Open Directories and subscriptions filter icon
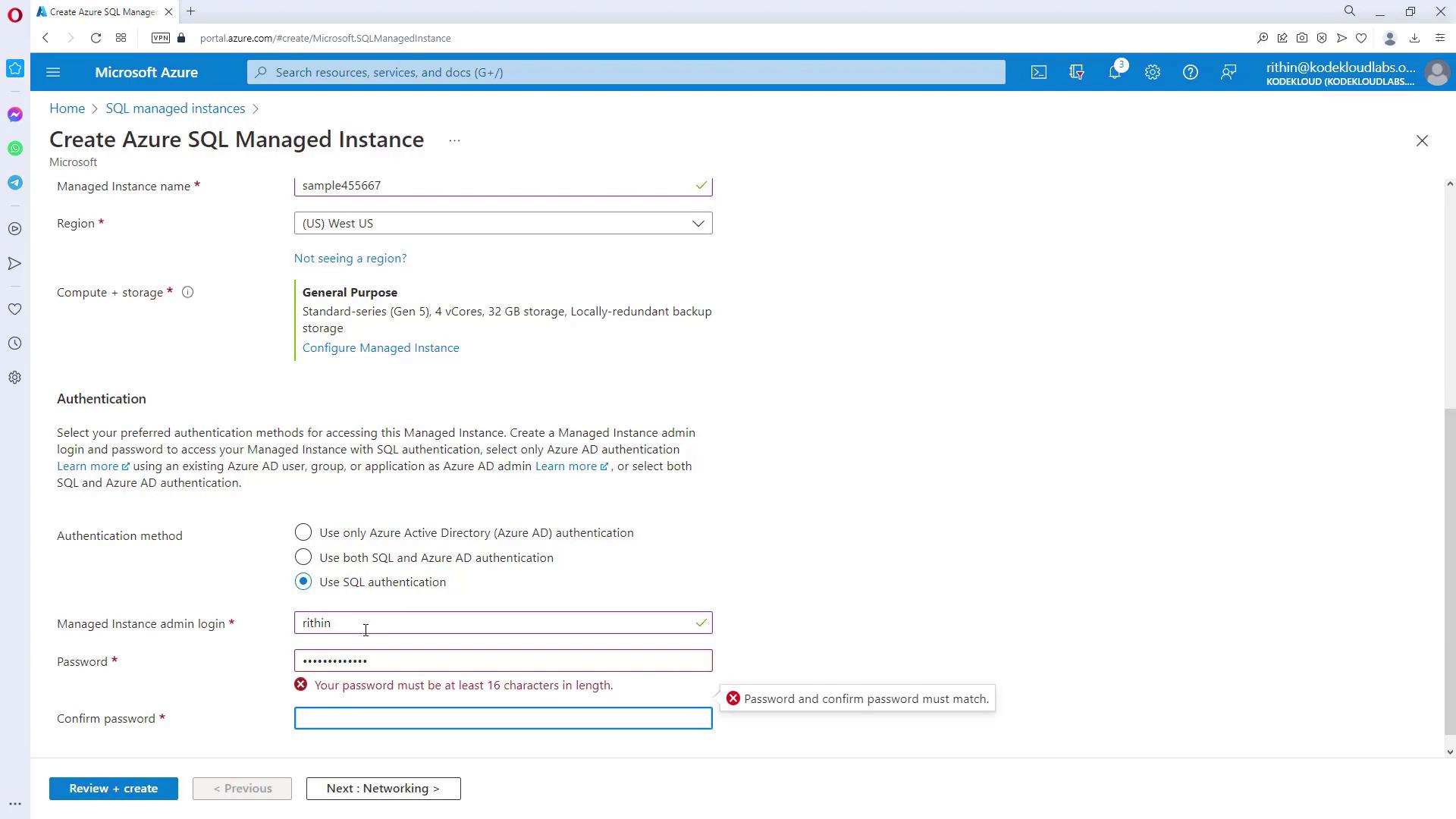This screenshot has width=1456, height=819. click(x=1076, y=73)
